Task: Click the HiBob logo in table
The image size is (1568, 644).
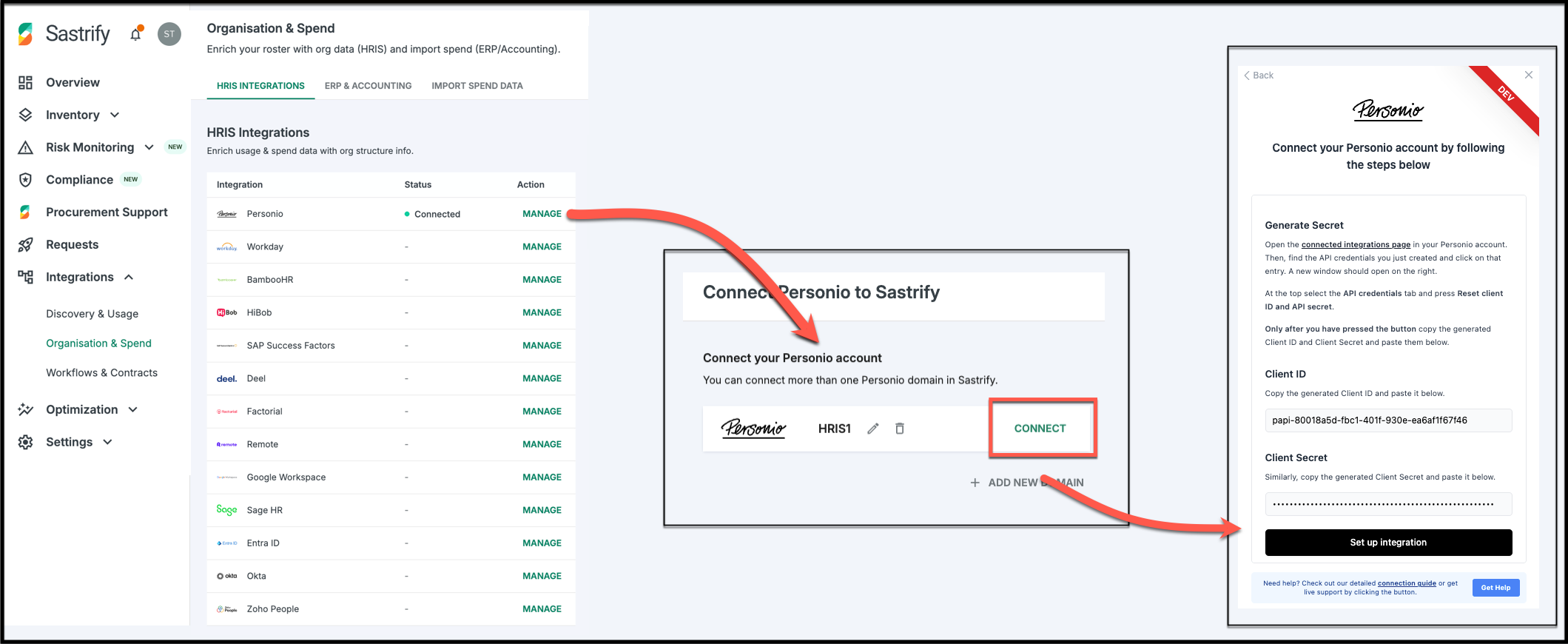Action: [x=226, y=312]
